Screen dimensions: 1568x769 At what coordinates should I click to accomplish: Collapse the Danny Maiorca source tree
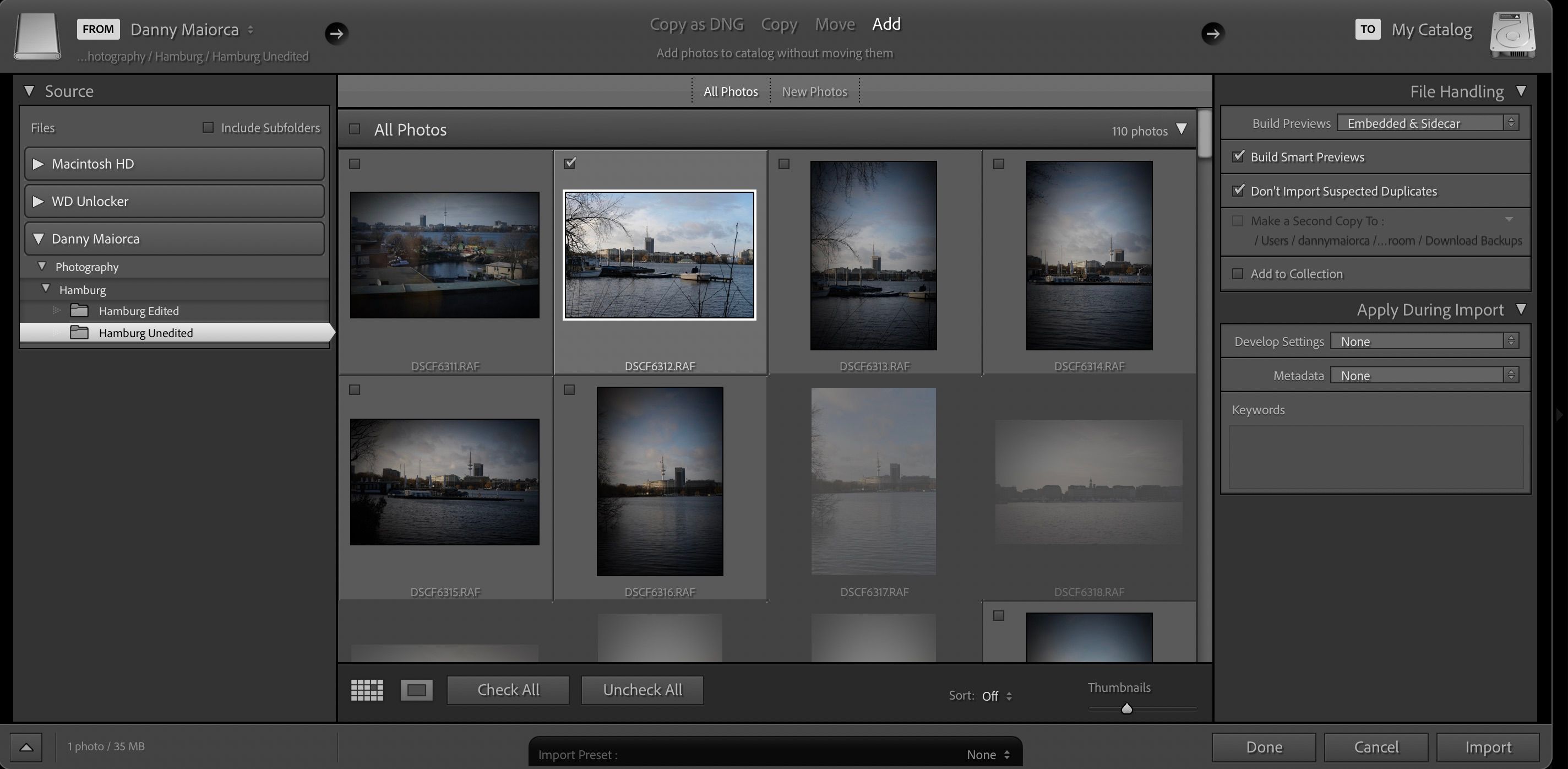pos(39,238)
